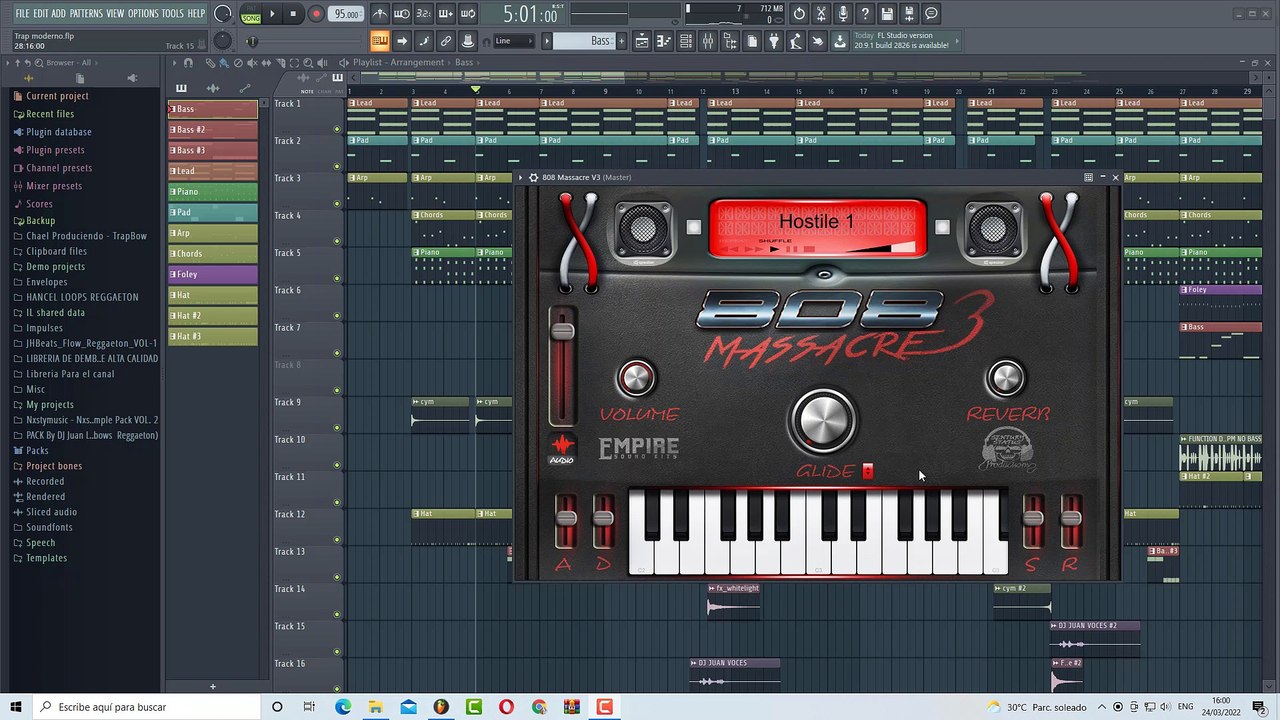Mute Track 2 with its green light
1280x720 pixels.
[337, 166]
